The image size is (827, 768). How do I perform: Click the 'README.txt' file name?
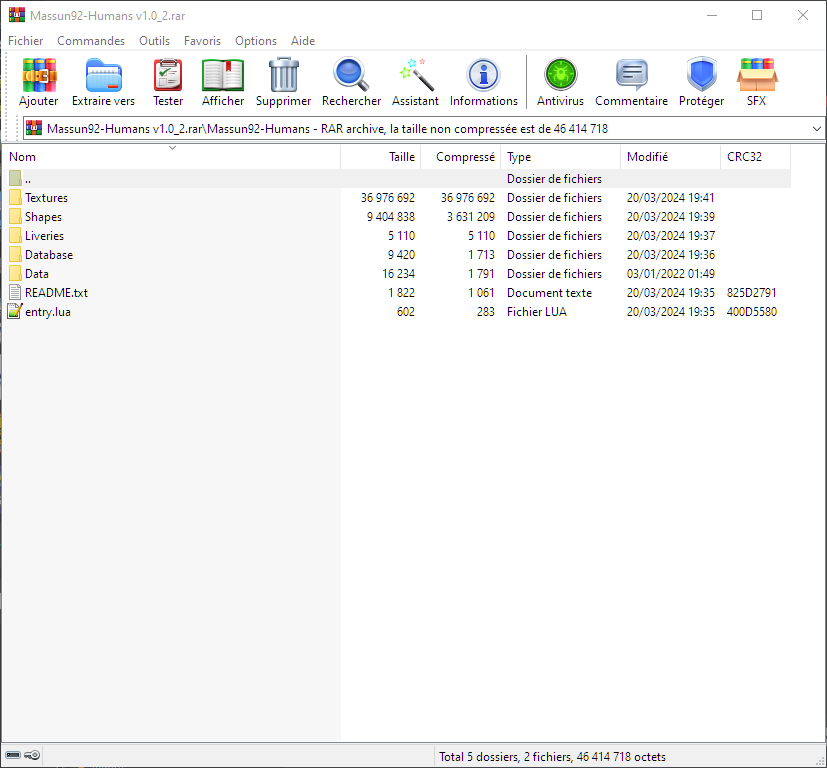(x=56, y=293)
